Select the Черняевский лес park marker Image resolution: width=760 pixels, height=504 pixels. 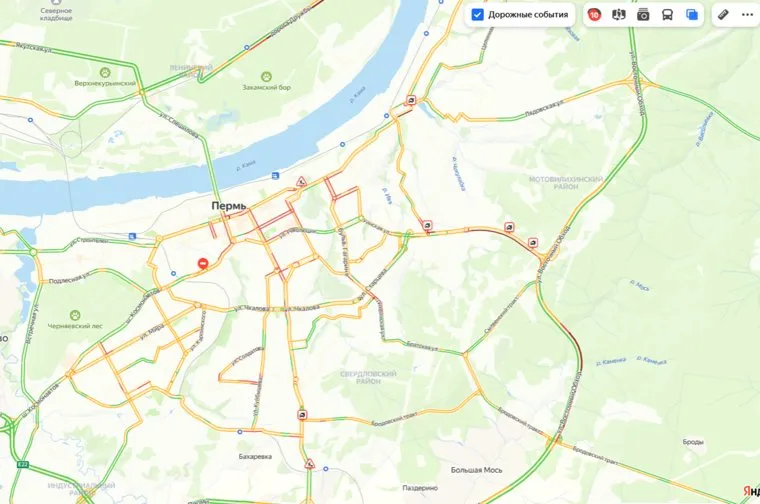(75, 315)
